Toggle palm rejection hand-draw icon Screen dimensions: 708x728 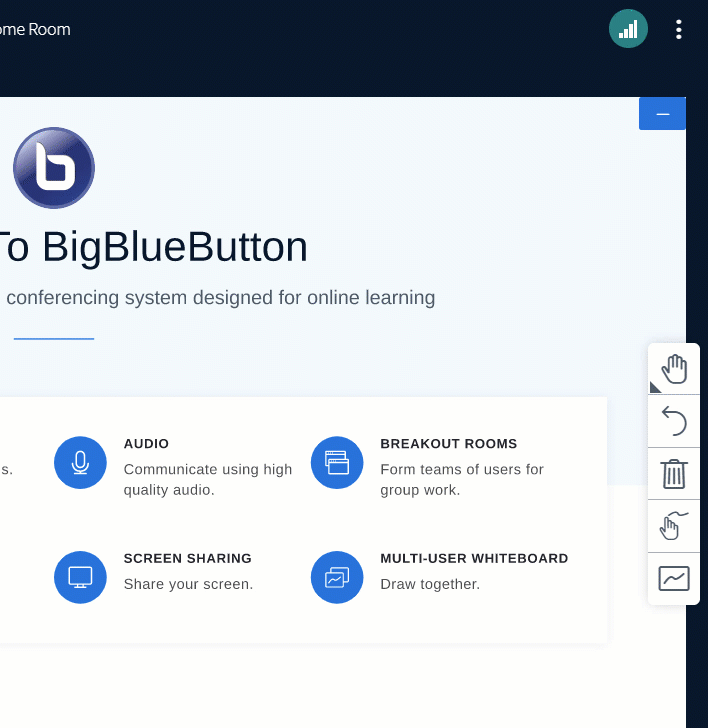674,526
